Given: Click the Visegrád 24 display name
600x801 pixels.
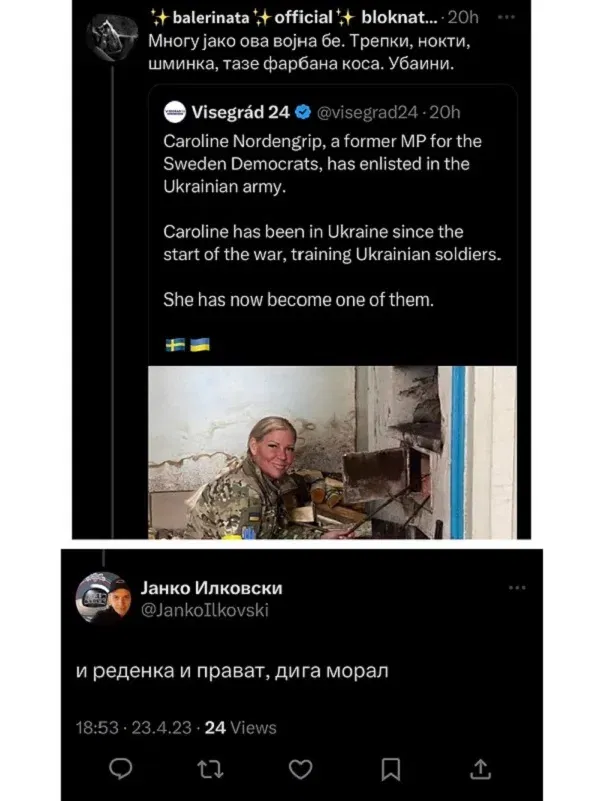Looking at the screenshot, I should pos(241,112).
